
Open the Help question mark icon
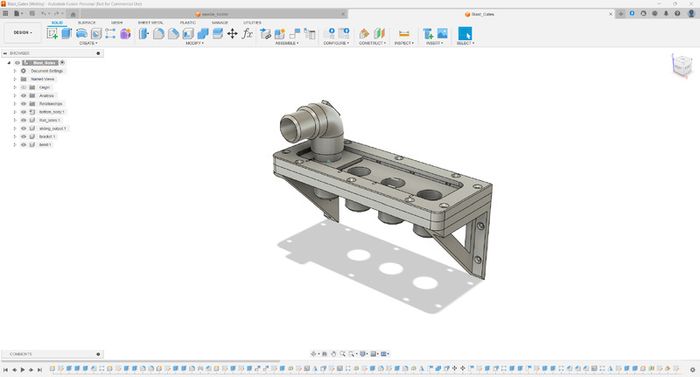[677, 13]
